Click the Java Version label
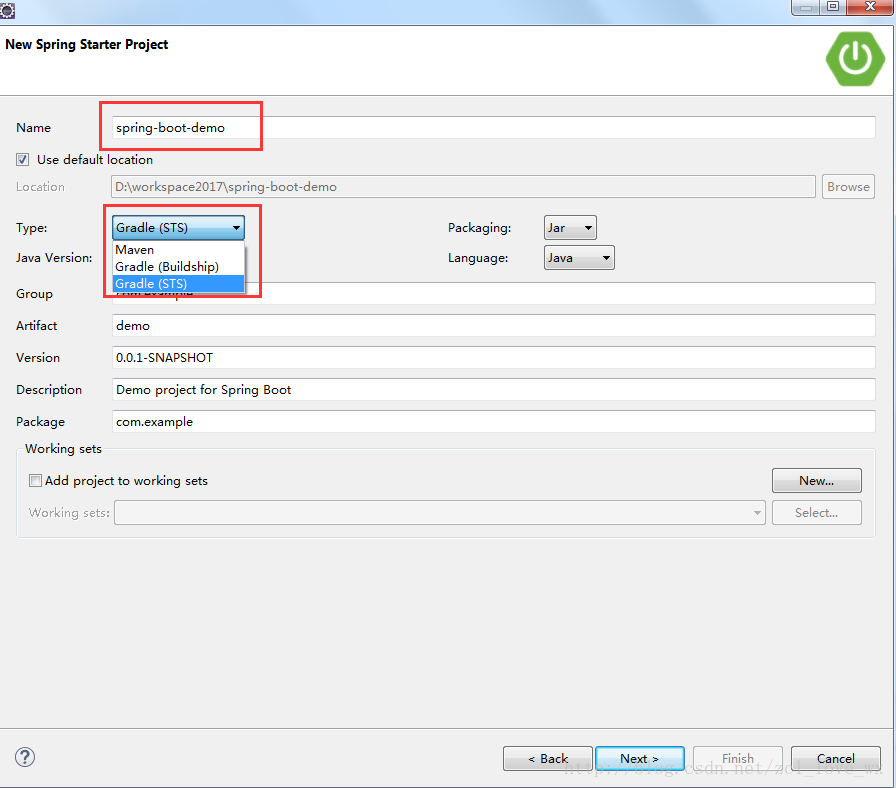This screenshot has width=896, height=788. (54, 258)
